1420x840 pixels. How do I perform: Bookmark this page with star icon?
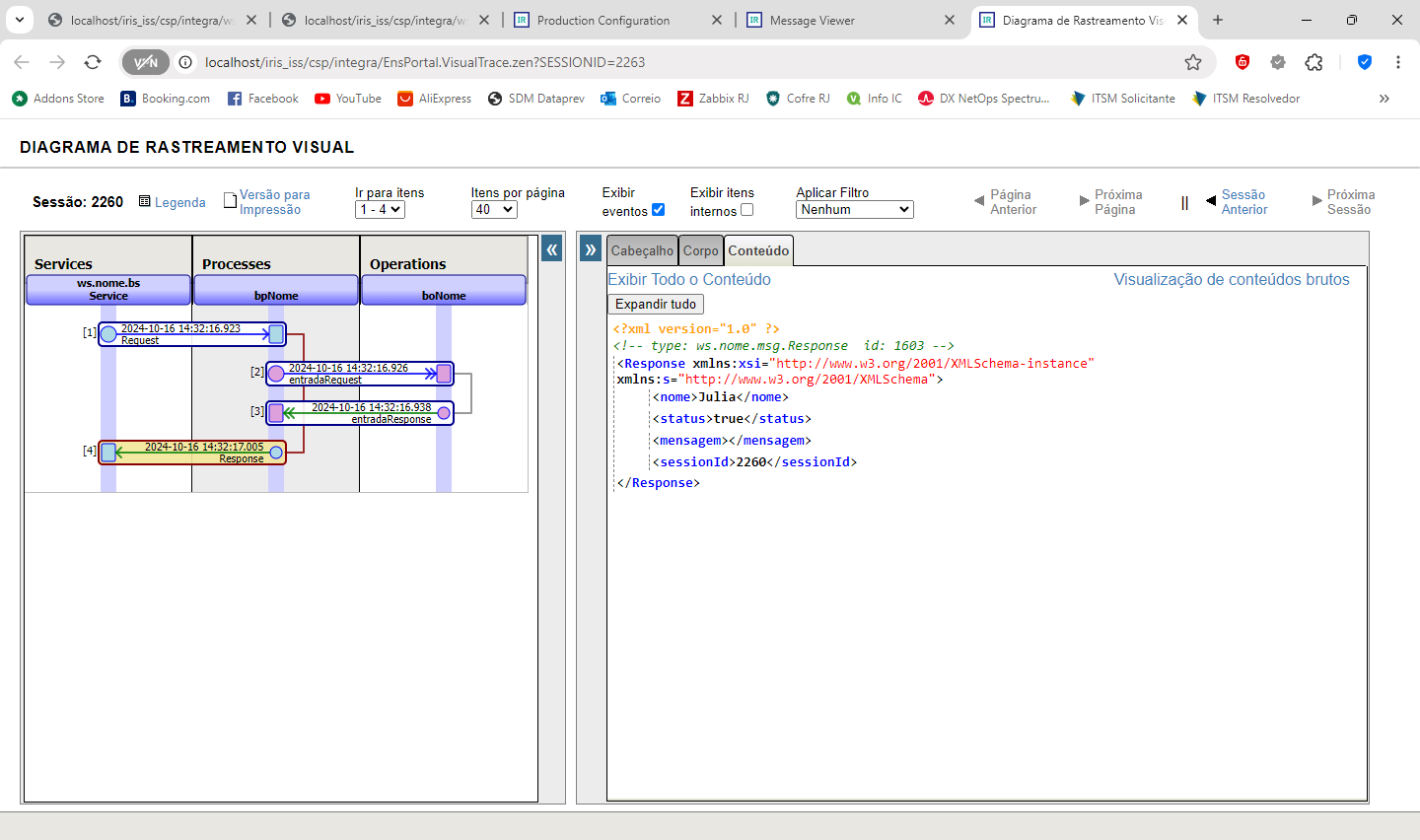1193,62
